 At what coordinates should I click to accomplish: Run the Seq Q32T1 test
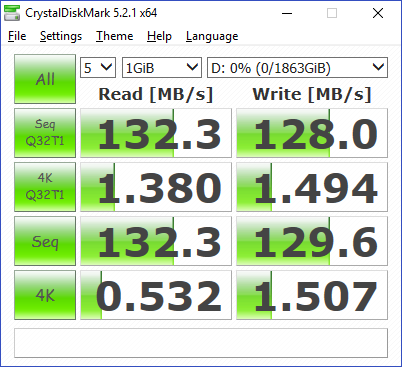pos(45,133)
